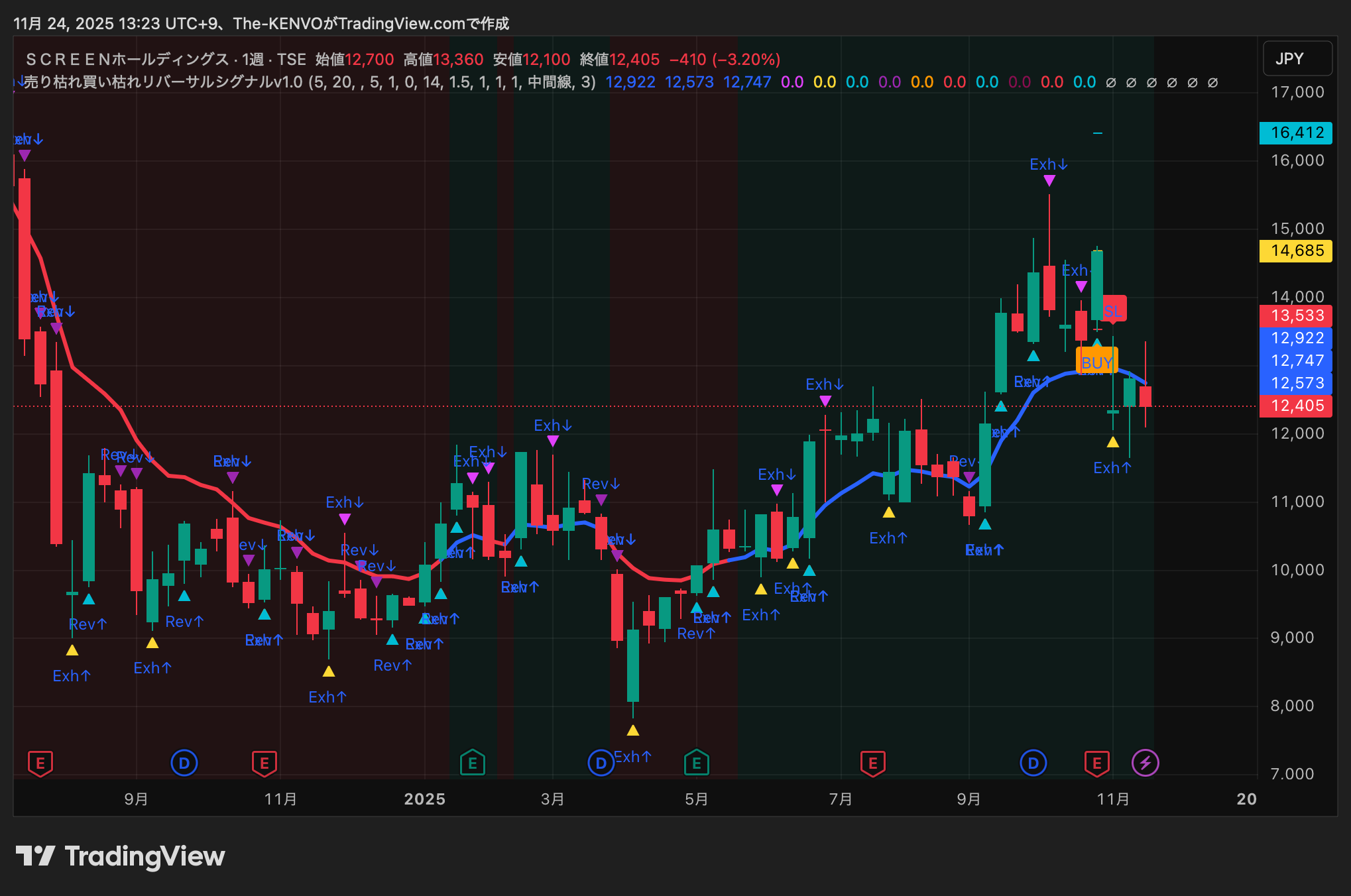Viewport: 1351px width, 896px height.
Task: Click the green earnings E marker after 2025
Action: click(472, 763)
